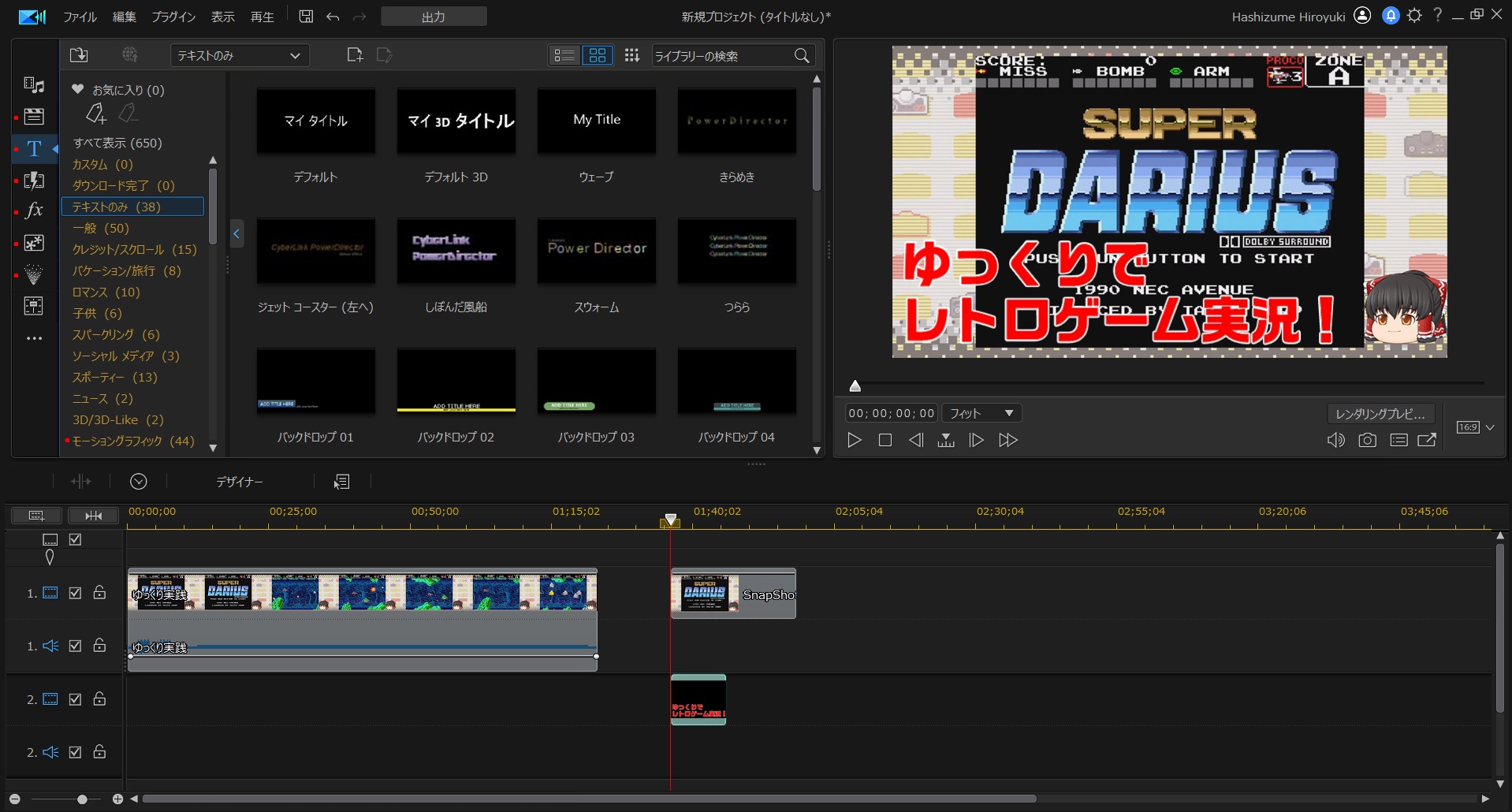
Task: Switch library to large thumbnail view
Action: [598, 55]
